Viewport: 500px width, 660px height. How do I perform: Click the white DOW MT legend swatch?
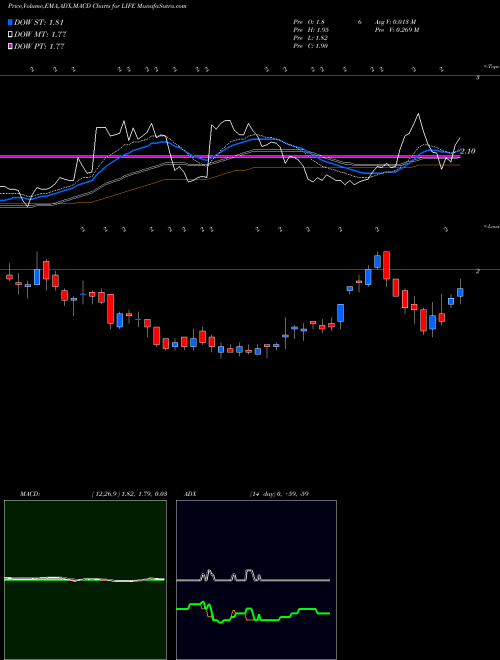11,35
